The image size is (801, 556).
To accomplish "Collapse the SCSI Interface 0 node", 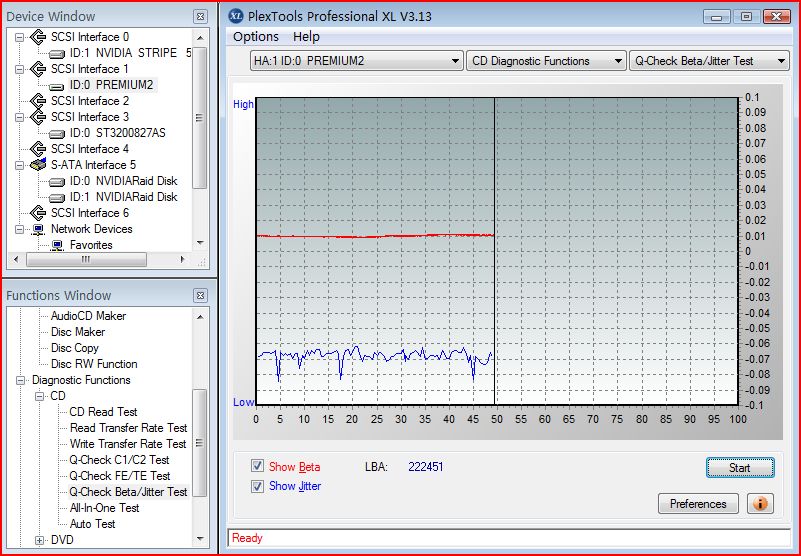I will (x=19, y=37).
